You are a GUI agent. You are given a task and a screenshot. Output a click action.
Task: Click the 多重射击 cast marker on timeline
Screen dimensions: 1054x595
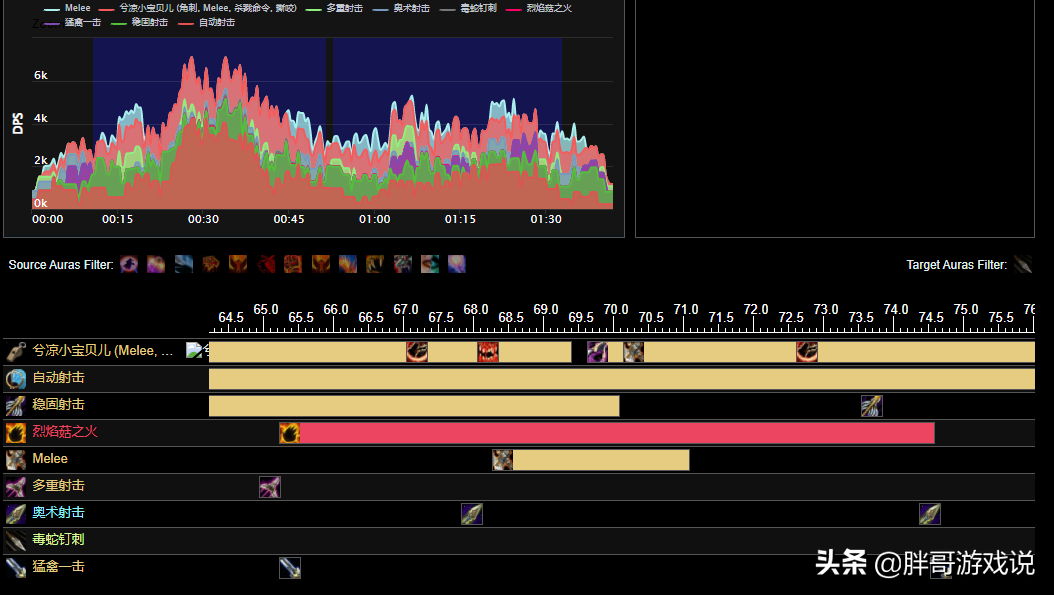(270, 487)
